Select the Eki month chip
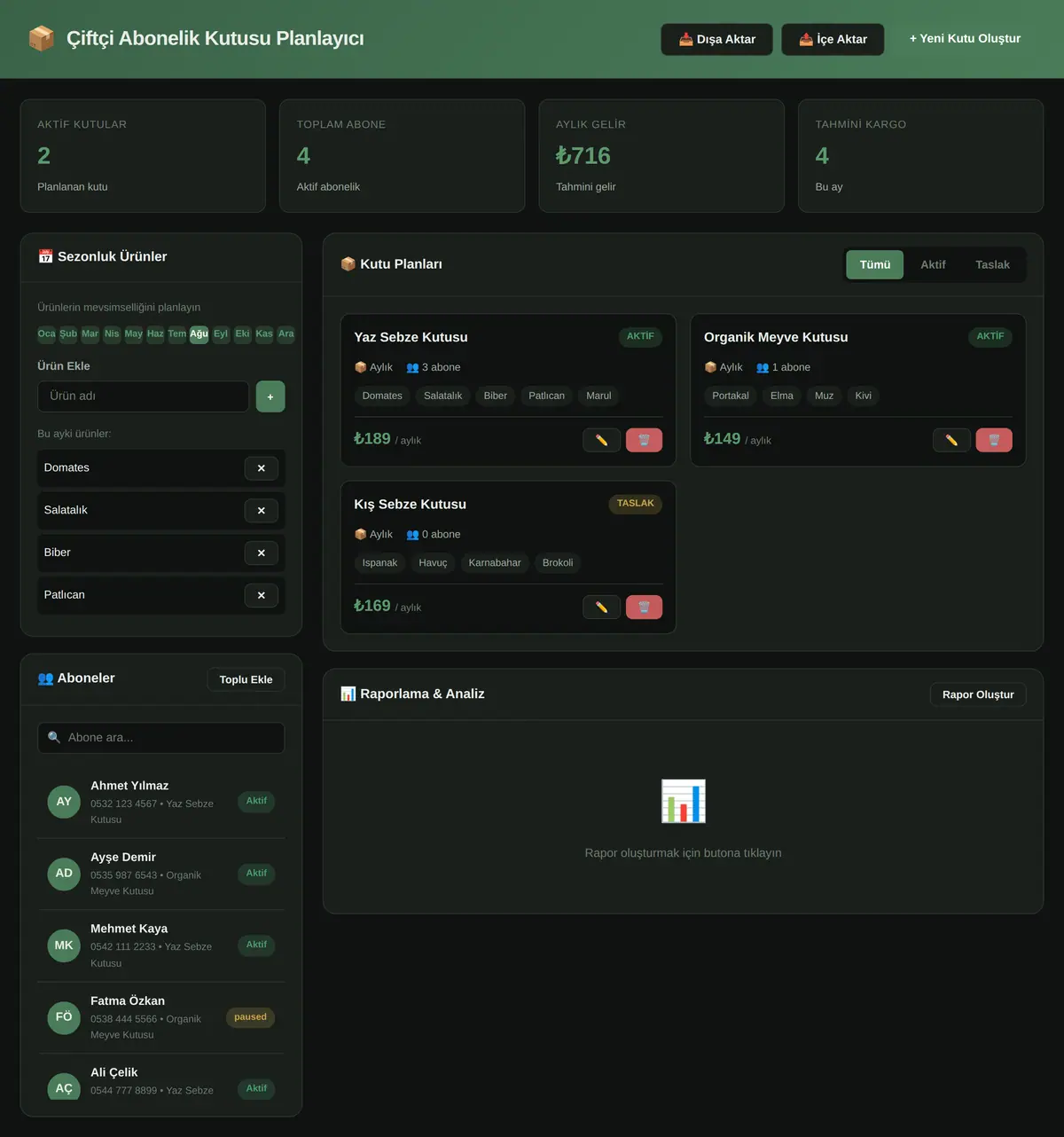 click(242, 334)
